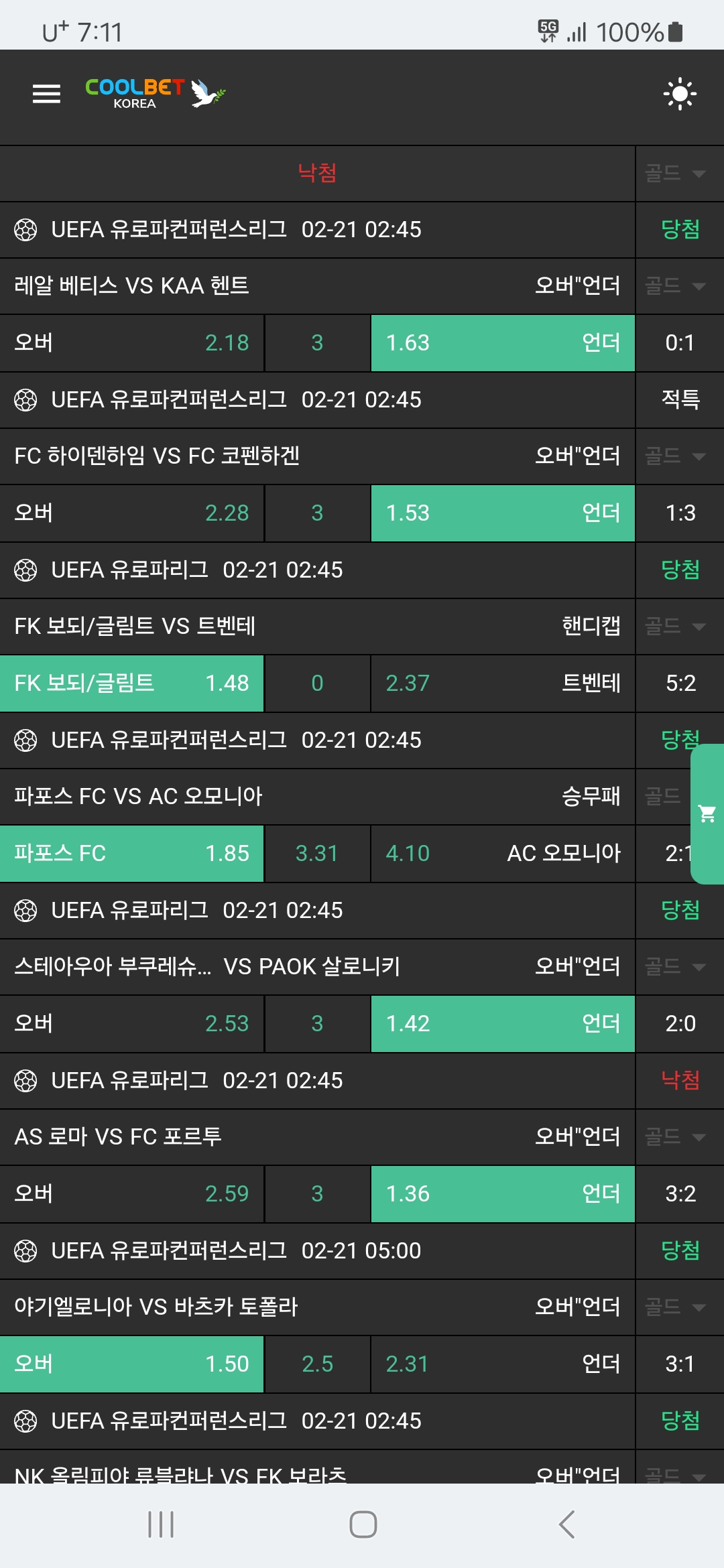Tap the Android home button
The image size is (724, 1568).
[363, 1524]
